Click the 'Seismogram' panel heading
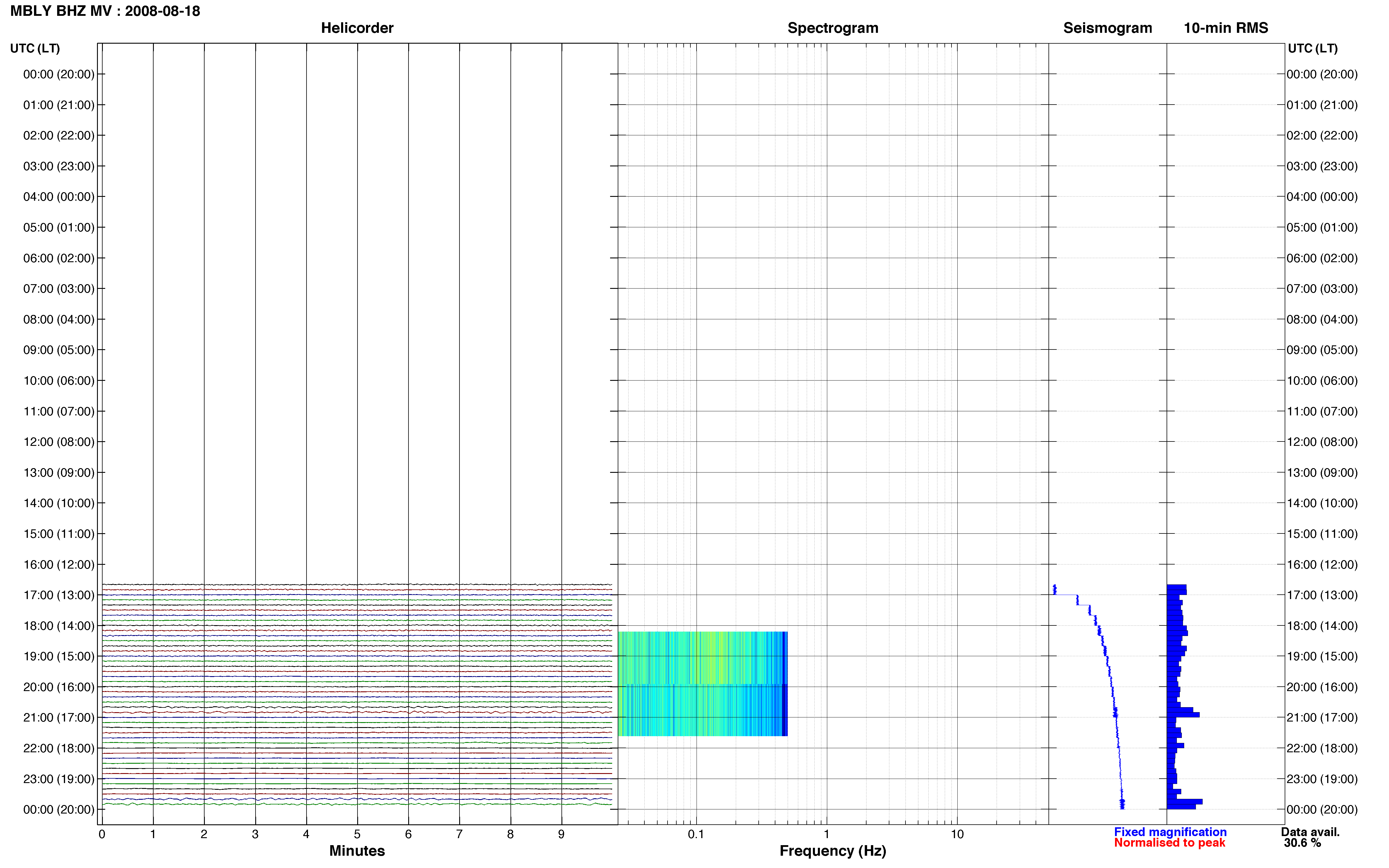This screenshot has height=868, width=1389. click(x=1107, y=28)
